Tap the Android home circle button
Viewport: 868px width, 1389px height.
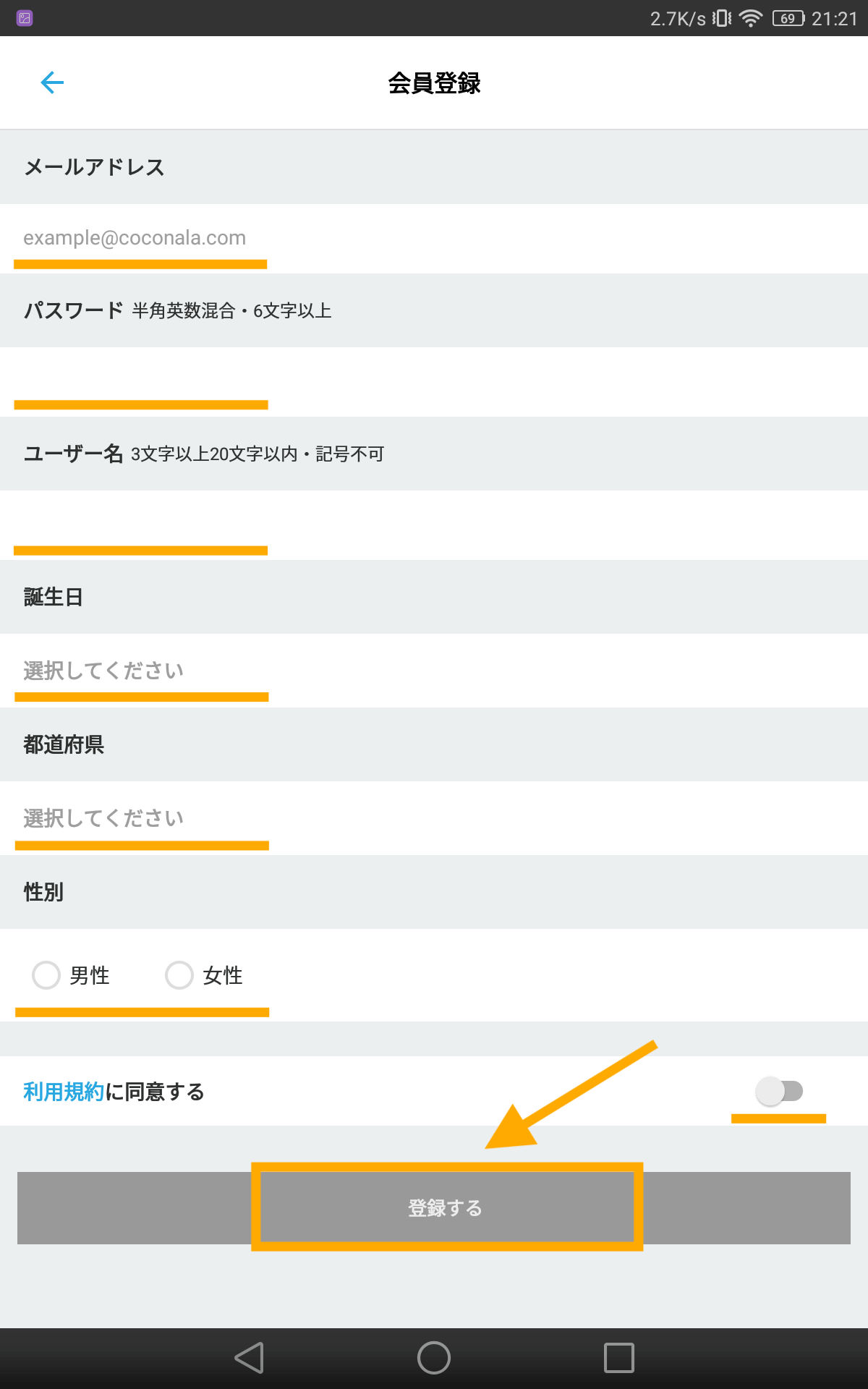[x=434, y=1358]
